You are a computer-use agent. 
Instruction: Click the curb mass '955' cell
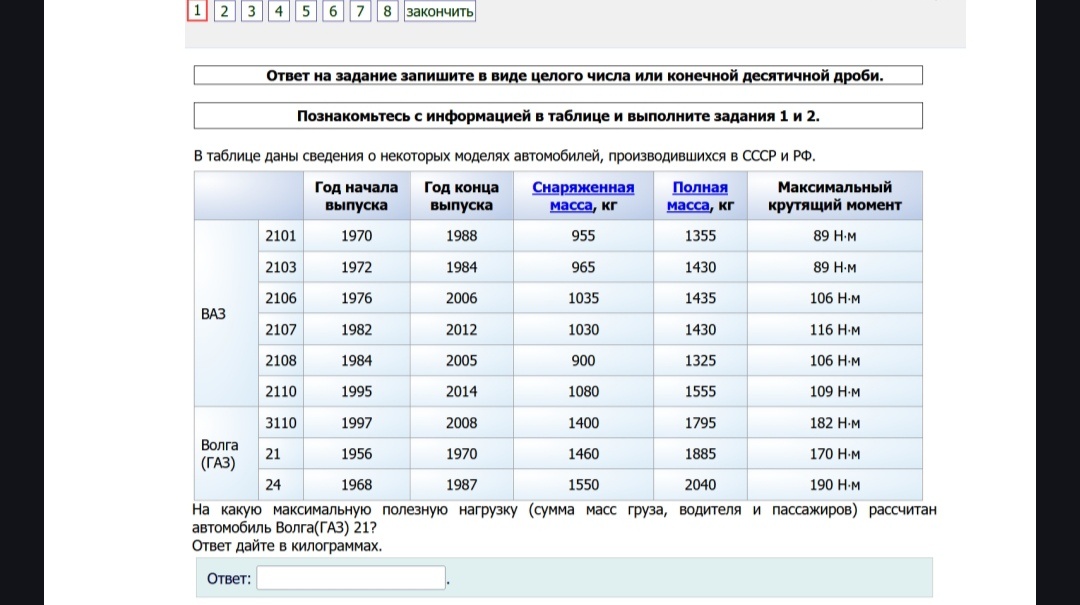pos(583,236)
